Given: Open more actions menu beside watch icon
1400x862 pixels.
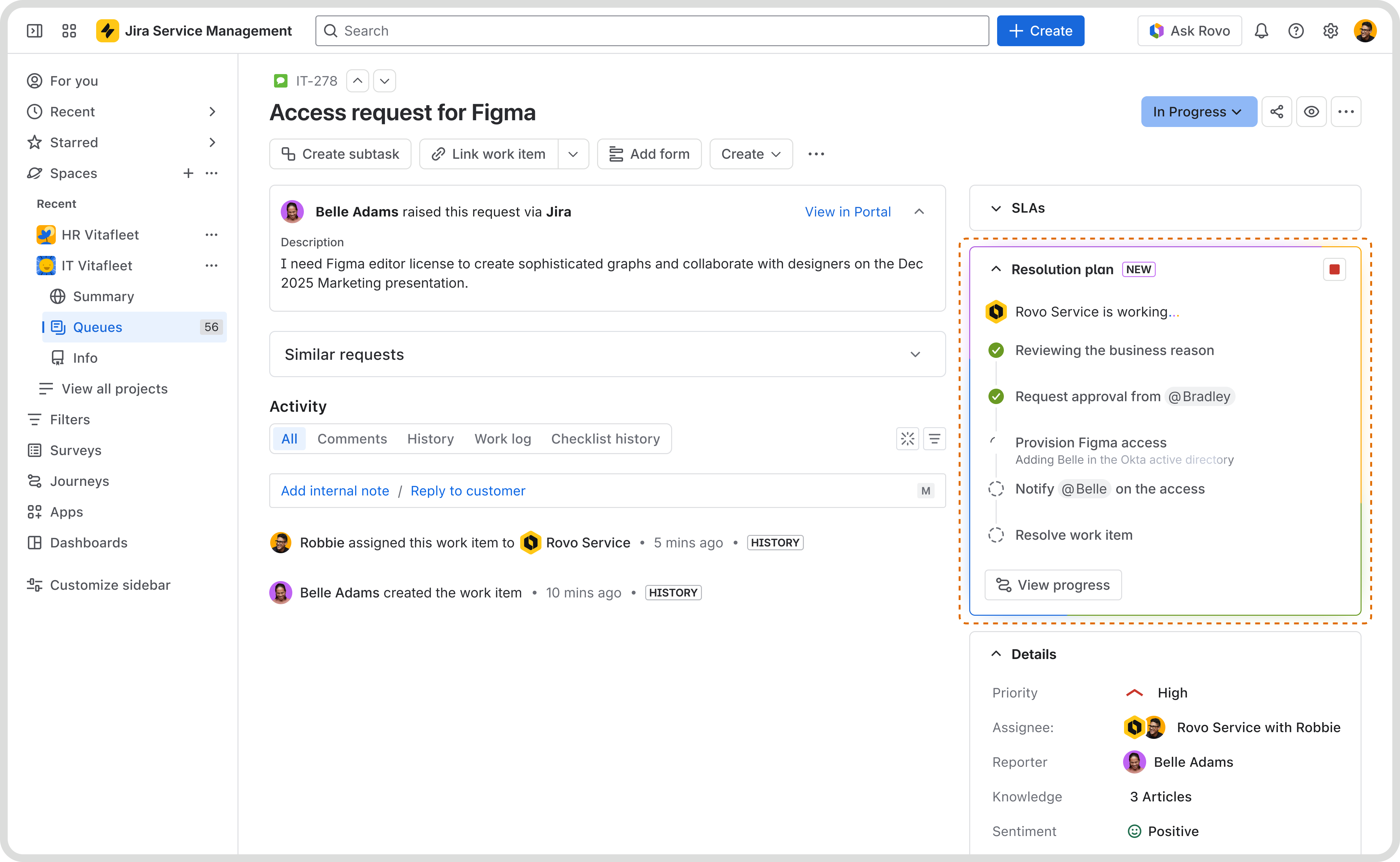Looking at the screenshot, I should click(x=1346, y=112).
